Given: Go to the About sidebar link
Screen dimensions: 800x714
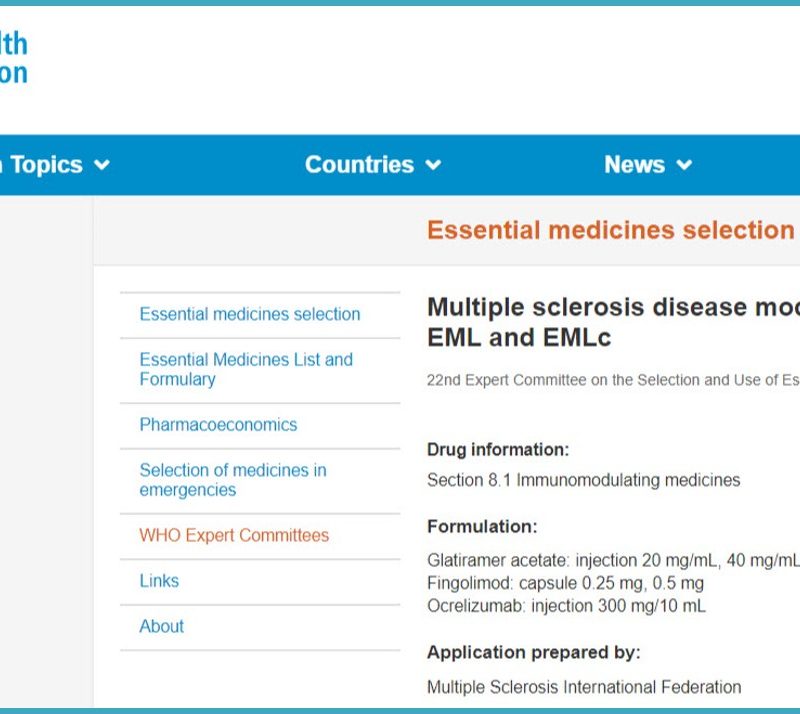Looking at the screenshot, I should point(161,627).
